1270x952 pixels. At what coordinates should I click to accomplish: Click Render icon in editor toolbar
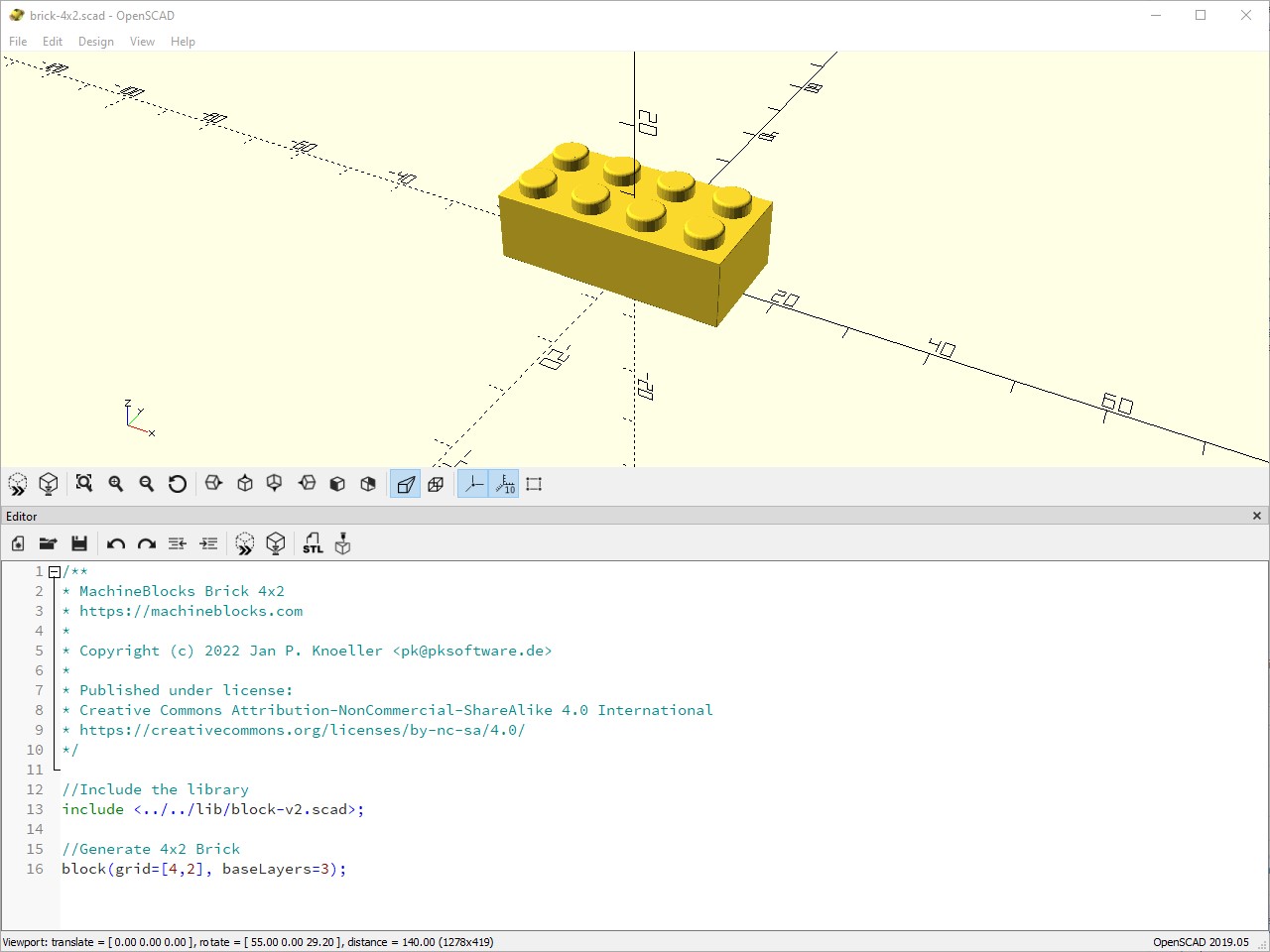coord(276,543)
